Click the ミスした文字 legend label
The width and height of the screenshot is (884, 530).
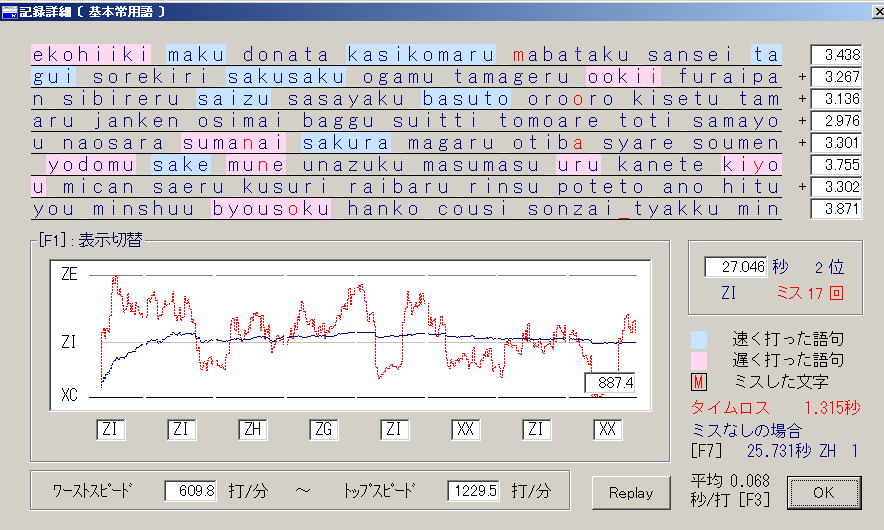pyautogui.click(x=781, y=382)
